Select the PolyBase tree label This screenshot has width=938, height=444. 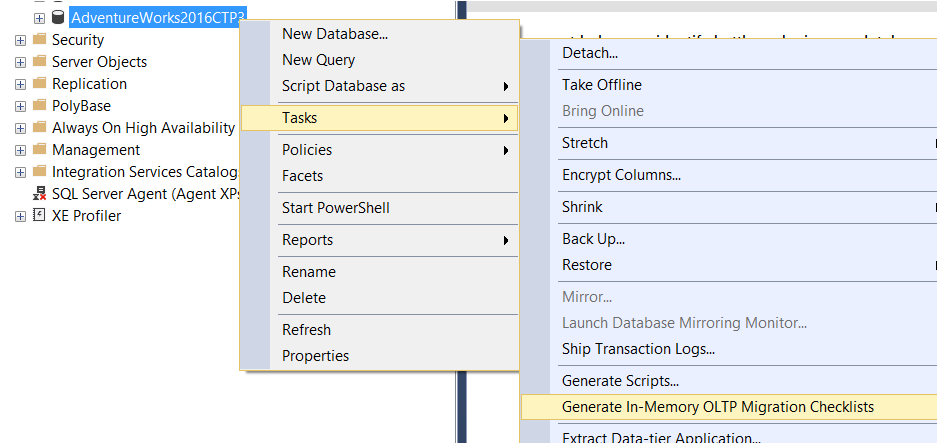coord(81,106)
